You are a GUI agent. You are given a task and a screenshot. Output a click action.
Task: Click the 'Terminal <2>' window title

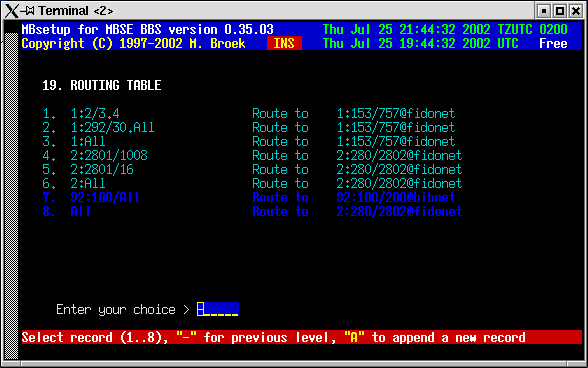point(76,11)
